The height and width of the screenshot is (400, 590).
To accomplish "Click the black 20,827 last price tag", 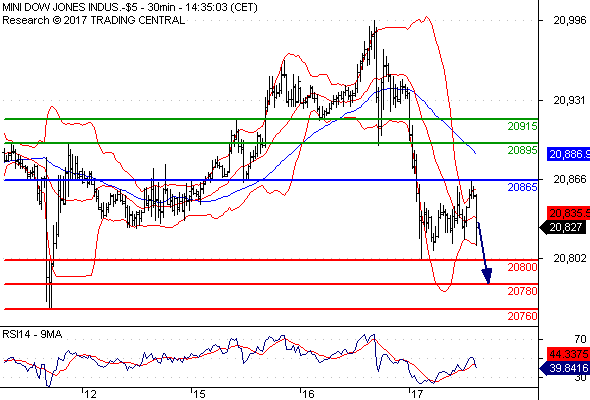I will pos(563,227).
